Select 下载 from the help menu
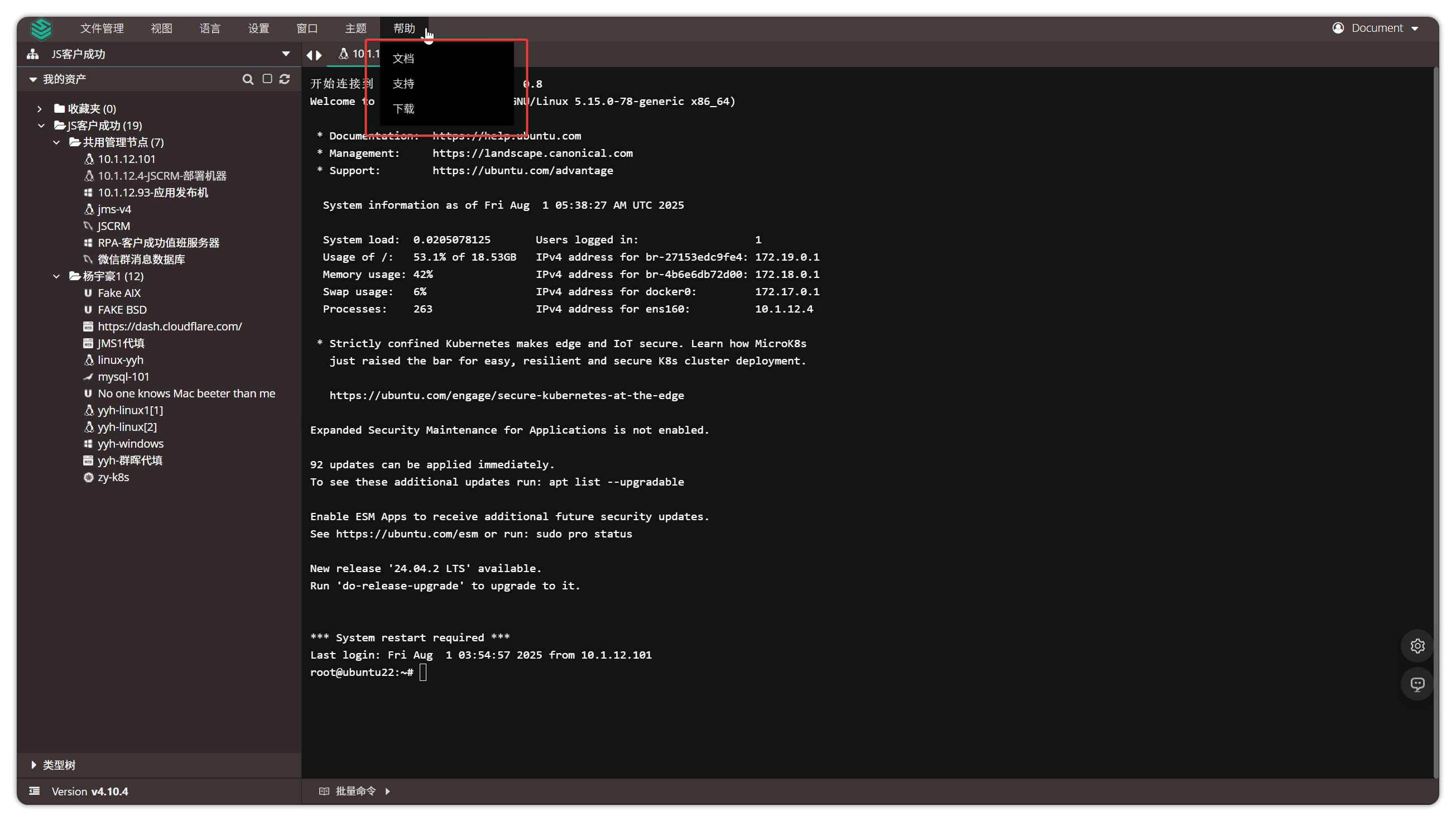The image size is (1456, 816). pyautogui.click(x=446, y=108)
